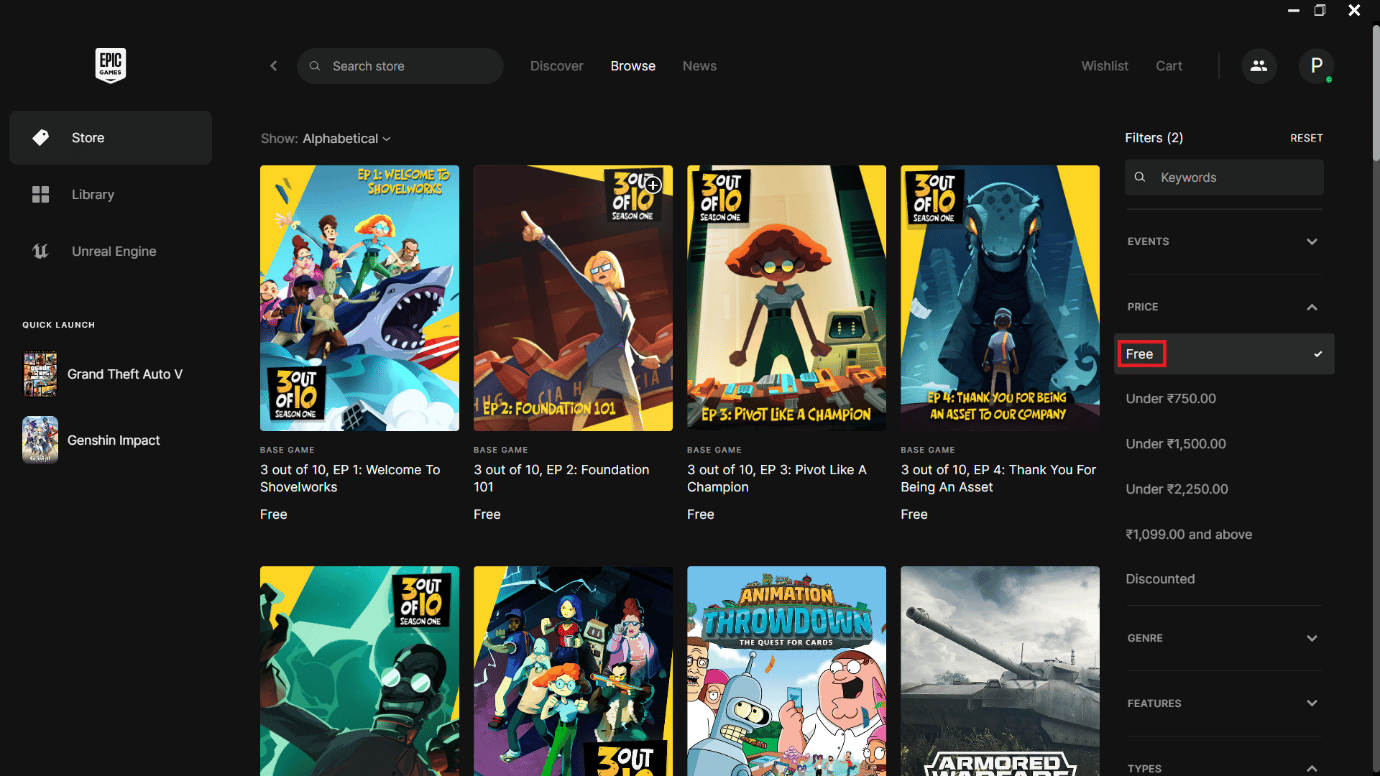Select ₹1,099.00 and above filter
Screen dimensions: 1380x776
(1189, 534)
